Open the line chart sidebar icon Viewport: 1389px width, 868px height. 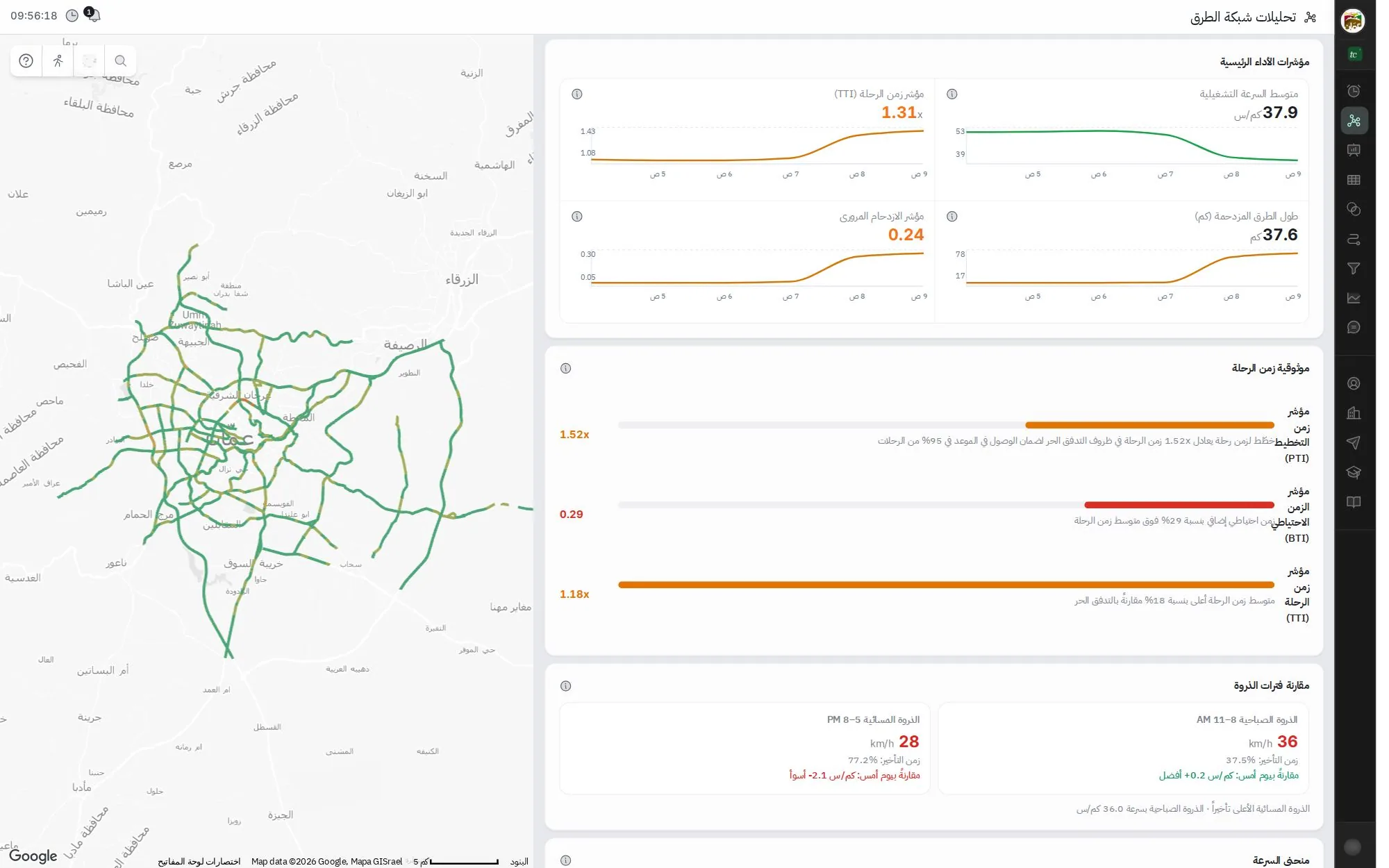1354,298
